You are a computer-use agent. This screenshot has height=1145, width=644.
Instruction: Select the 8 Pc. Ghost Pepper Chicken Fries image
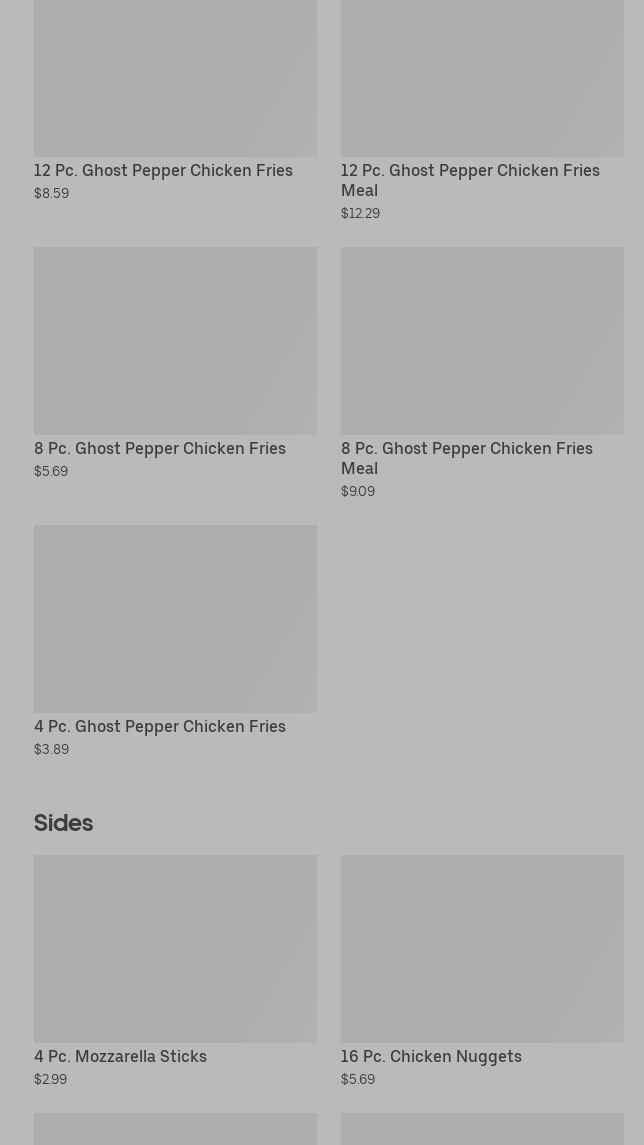[x=175, y=340]
